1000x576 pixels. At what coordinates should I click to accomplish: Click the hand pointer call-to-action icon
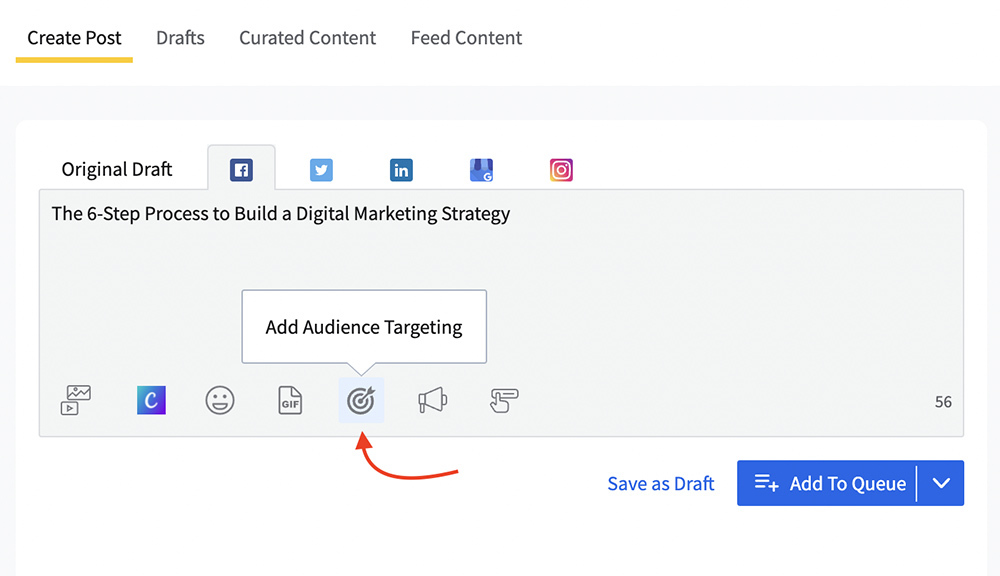point(504,401)
